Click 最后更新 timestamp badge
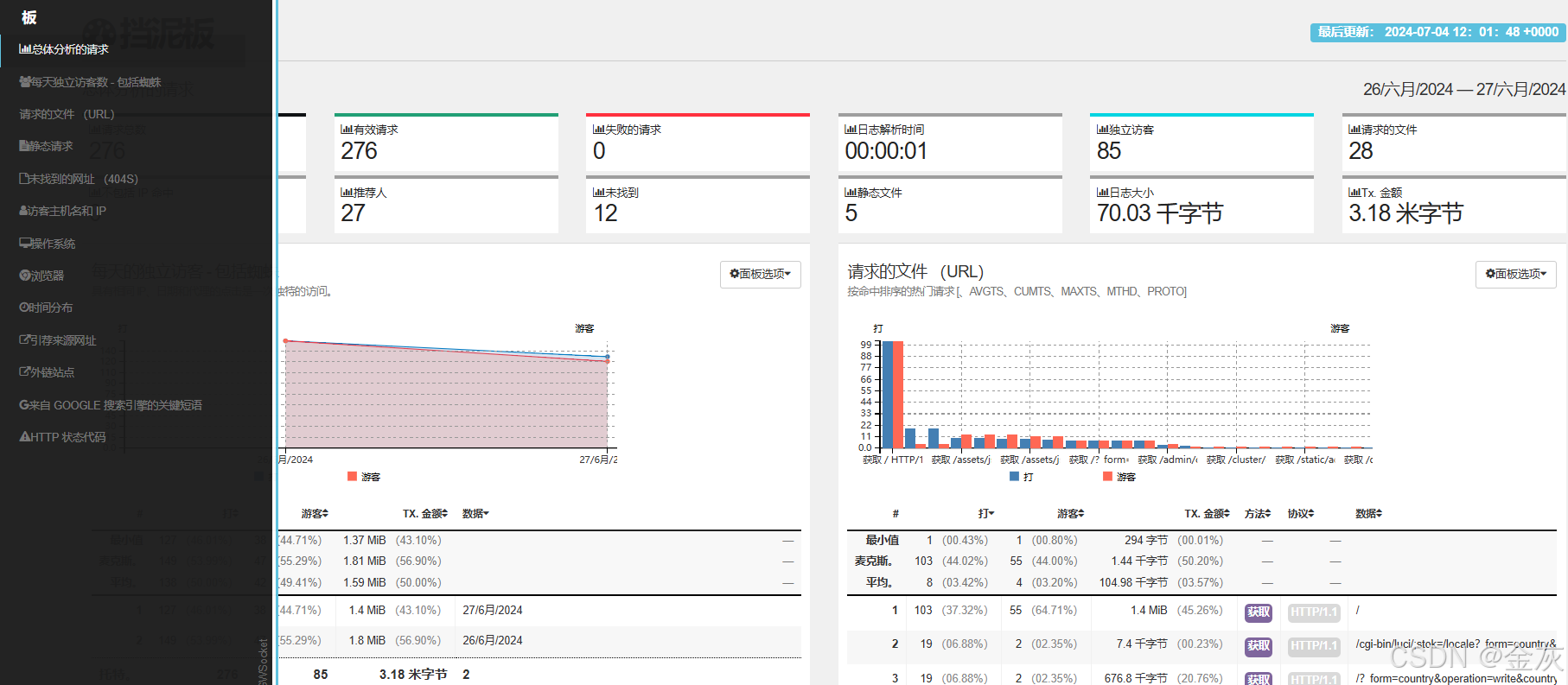Screen dimensions: 1568x685 pos(1438,32)
